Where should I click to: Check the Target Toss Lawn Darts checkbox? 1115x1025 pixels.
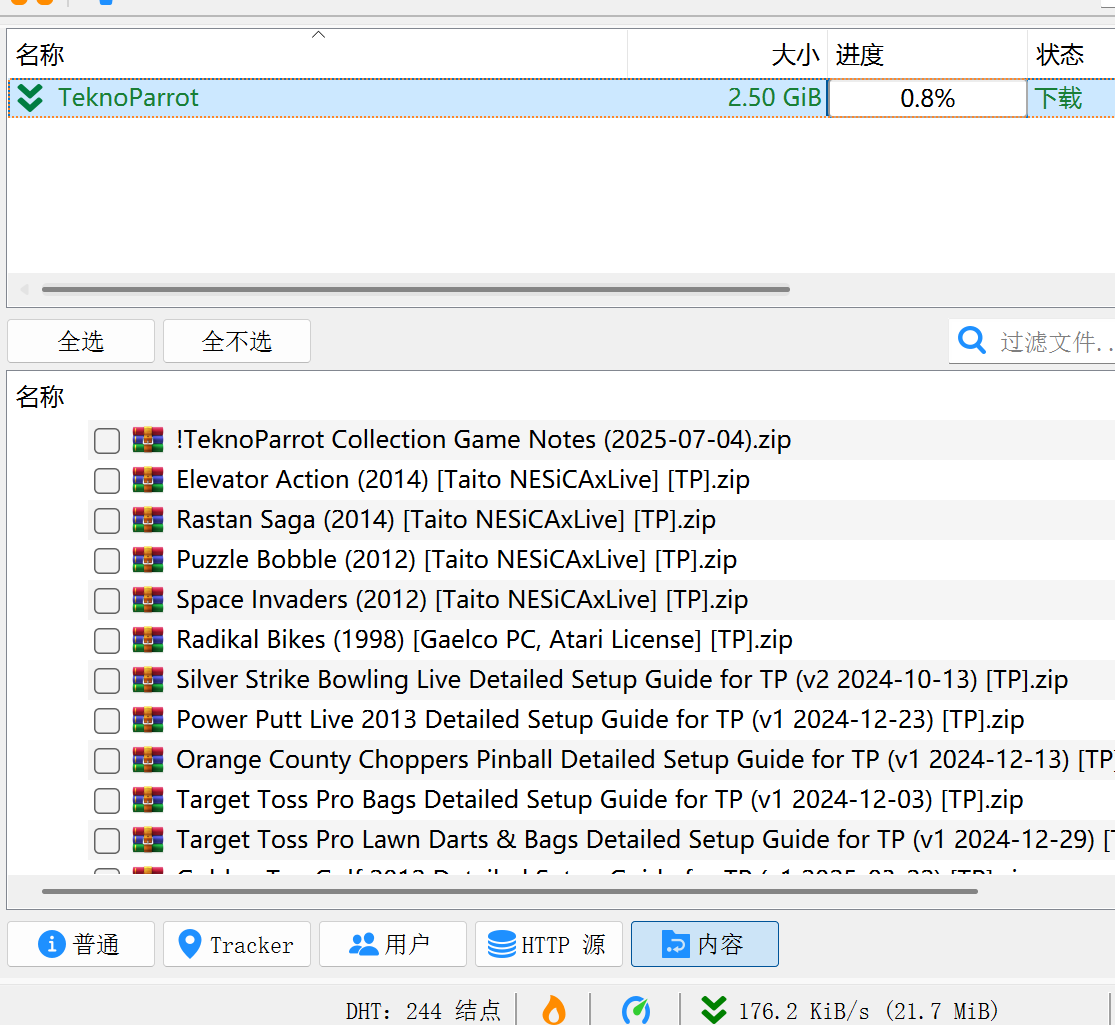pyautogui.click(x=107, y=841)
